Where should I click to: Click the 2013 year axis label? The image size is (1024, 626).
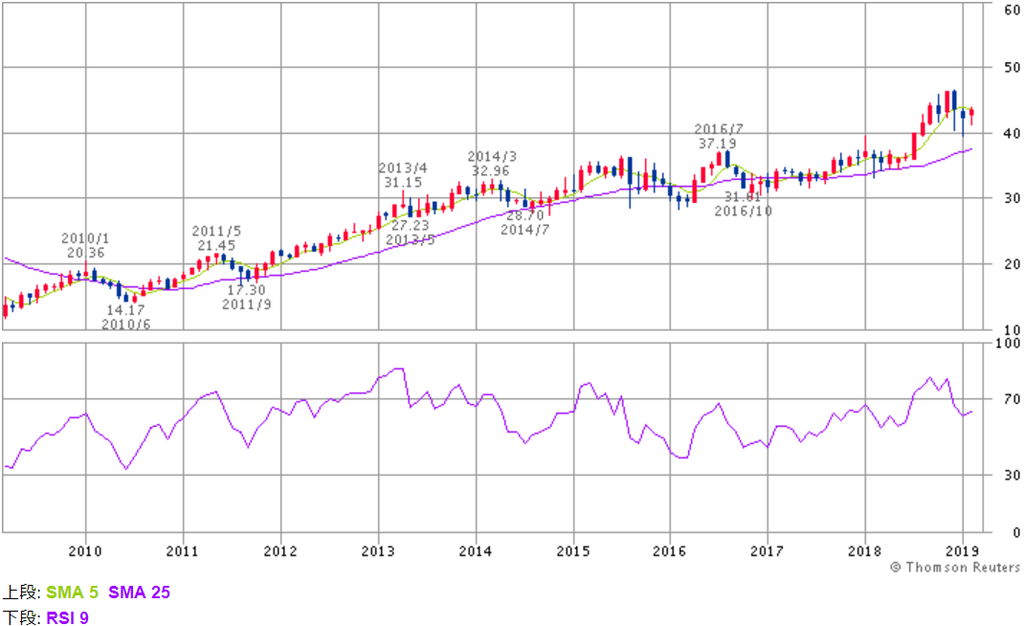coord(378,552)
